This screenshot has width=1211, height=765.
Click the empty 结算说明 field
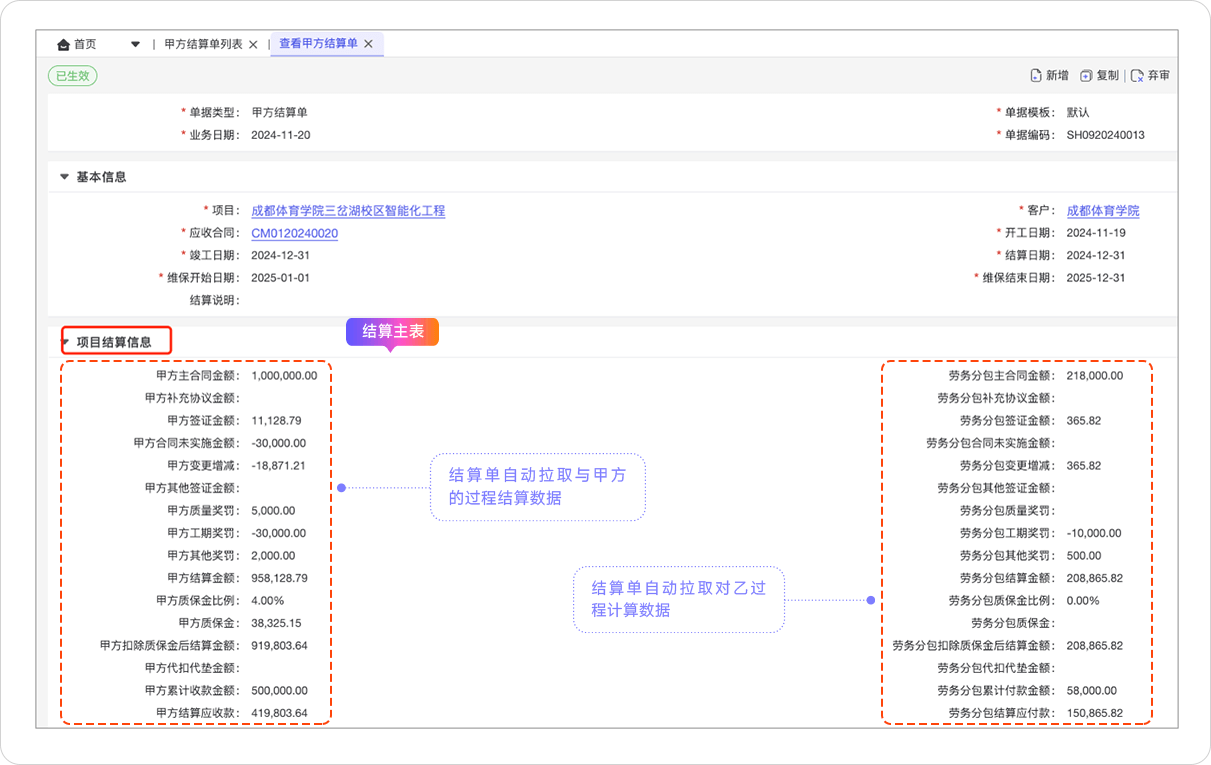coord(400,300)
